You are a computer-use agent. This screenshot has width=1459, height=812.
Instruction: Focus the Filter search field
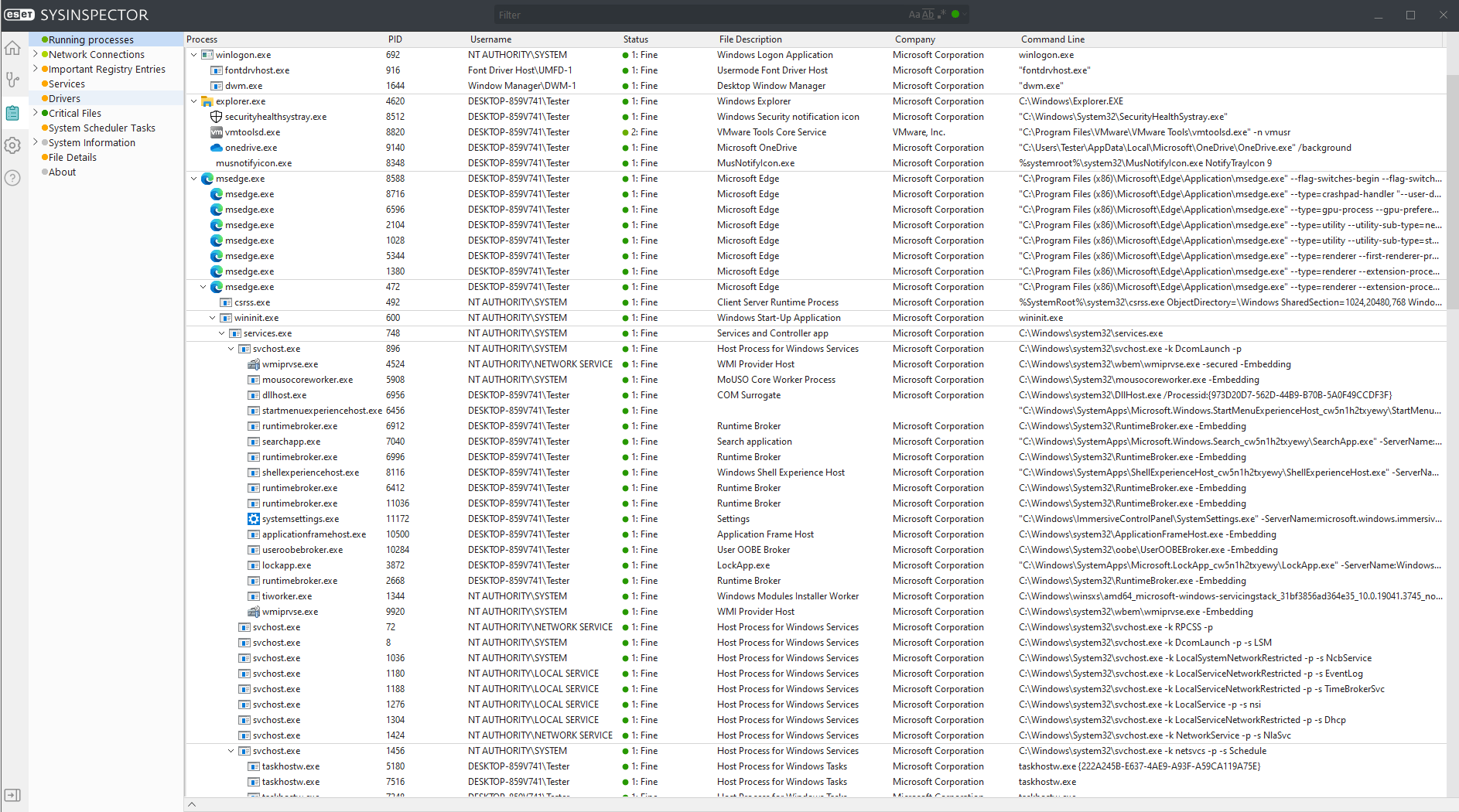coord(700,15)
